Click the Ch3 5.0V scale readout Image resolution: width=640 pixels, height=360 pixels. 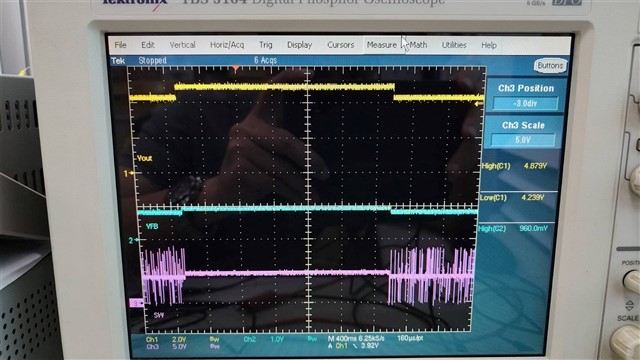(167, 347)
